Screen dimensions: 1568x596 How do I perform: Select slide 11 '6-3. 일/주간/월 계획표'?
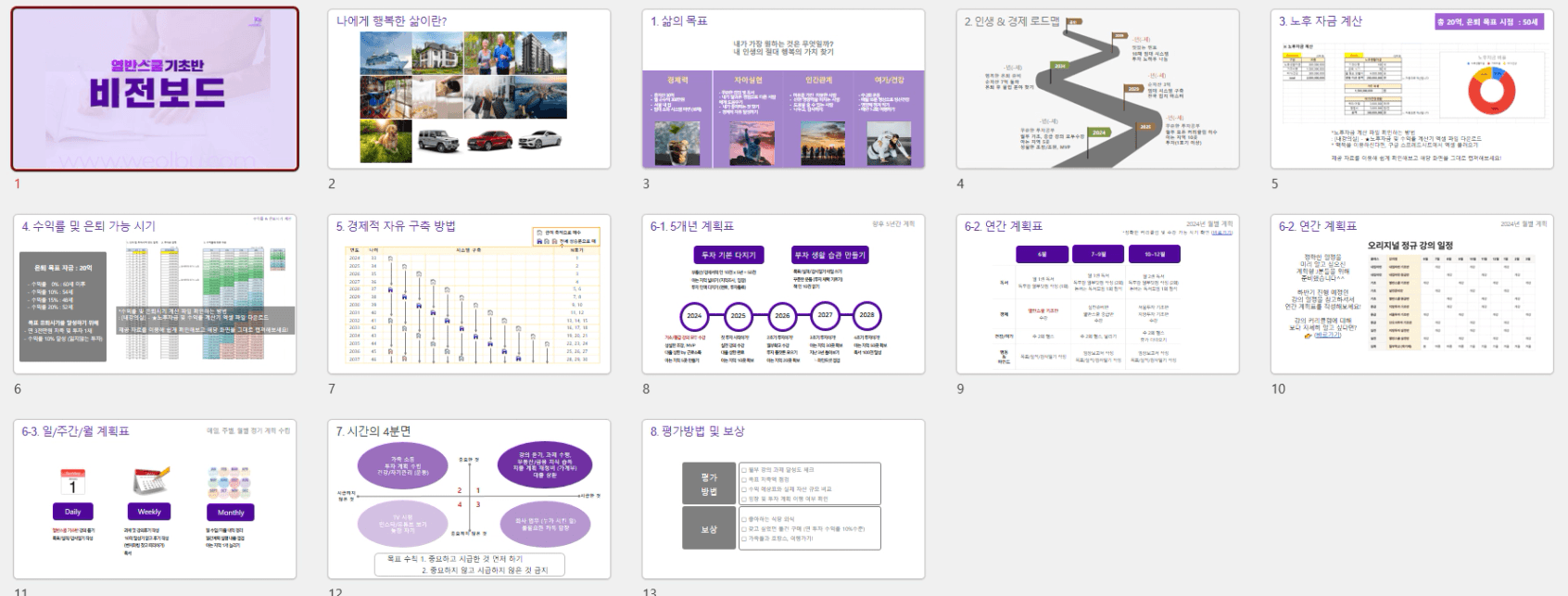(x=155, y=499)
